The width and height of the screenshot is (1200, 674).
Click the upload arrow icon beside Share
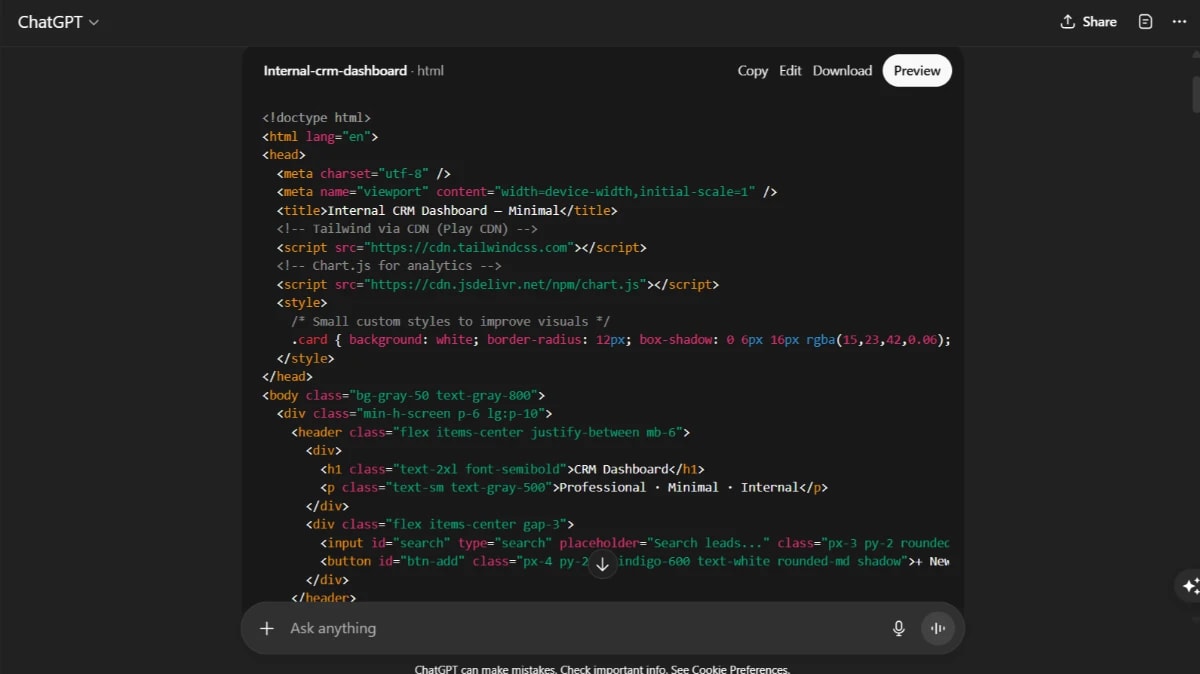click(x=1068, y=21)
